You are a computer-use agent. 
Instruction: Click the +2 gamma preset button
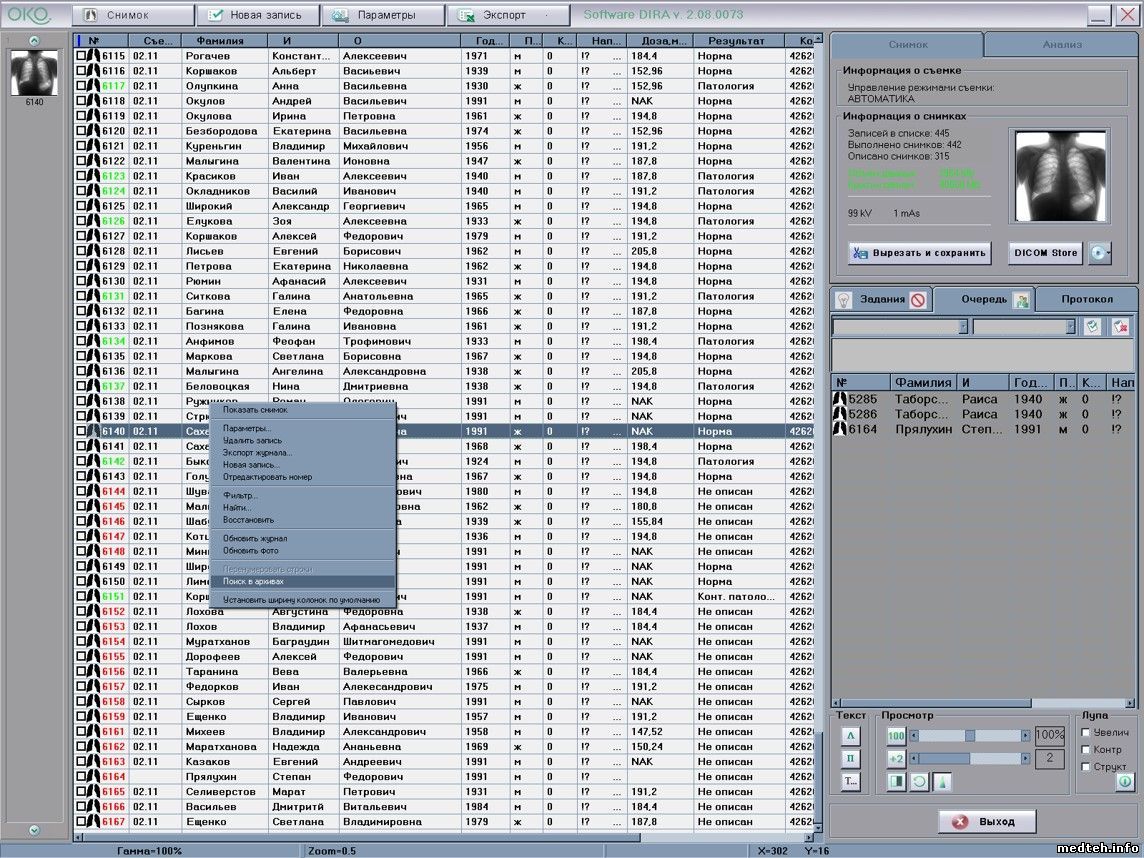pos(896,759)
